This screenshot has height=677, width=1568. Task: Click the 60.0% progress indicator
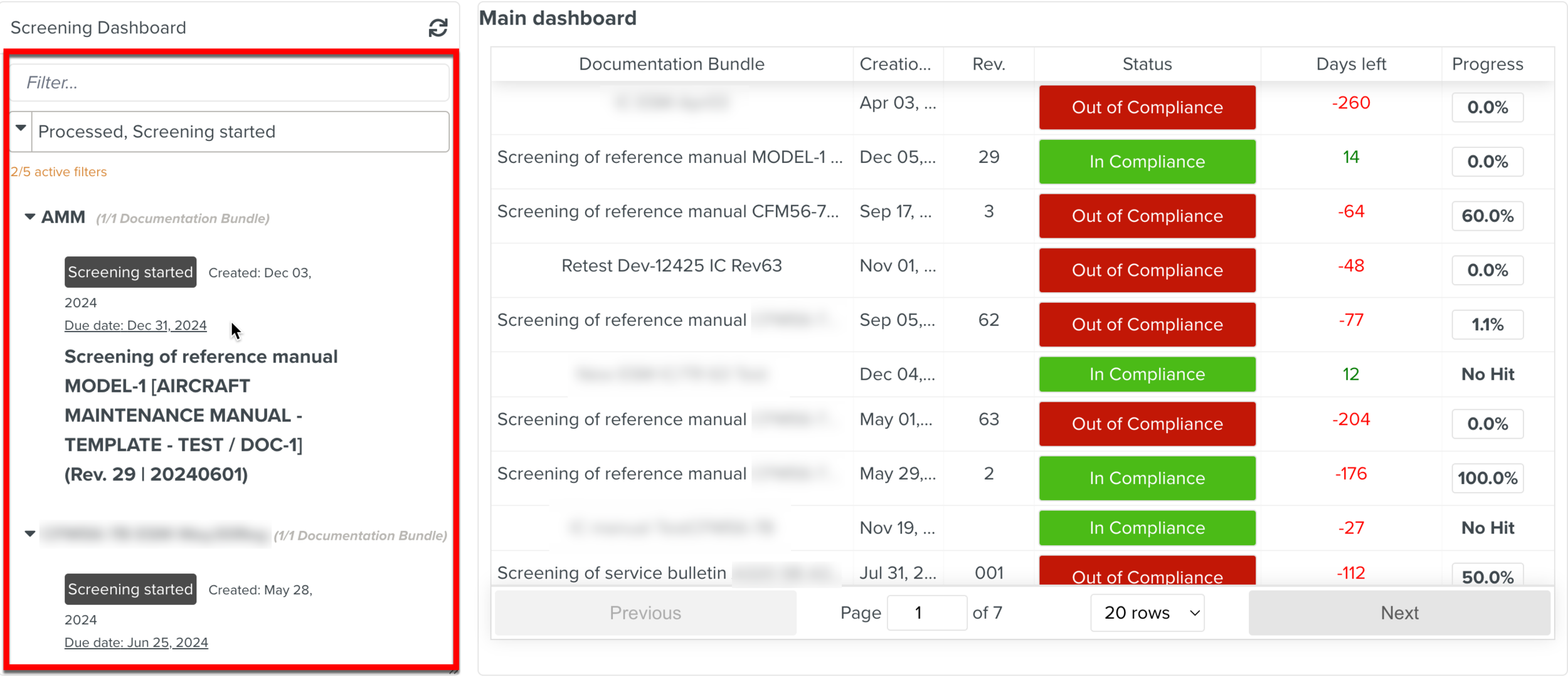(x=1487, y=216)
